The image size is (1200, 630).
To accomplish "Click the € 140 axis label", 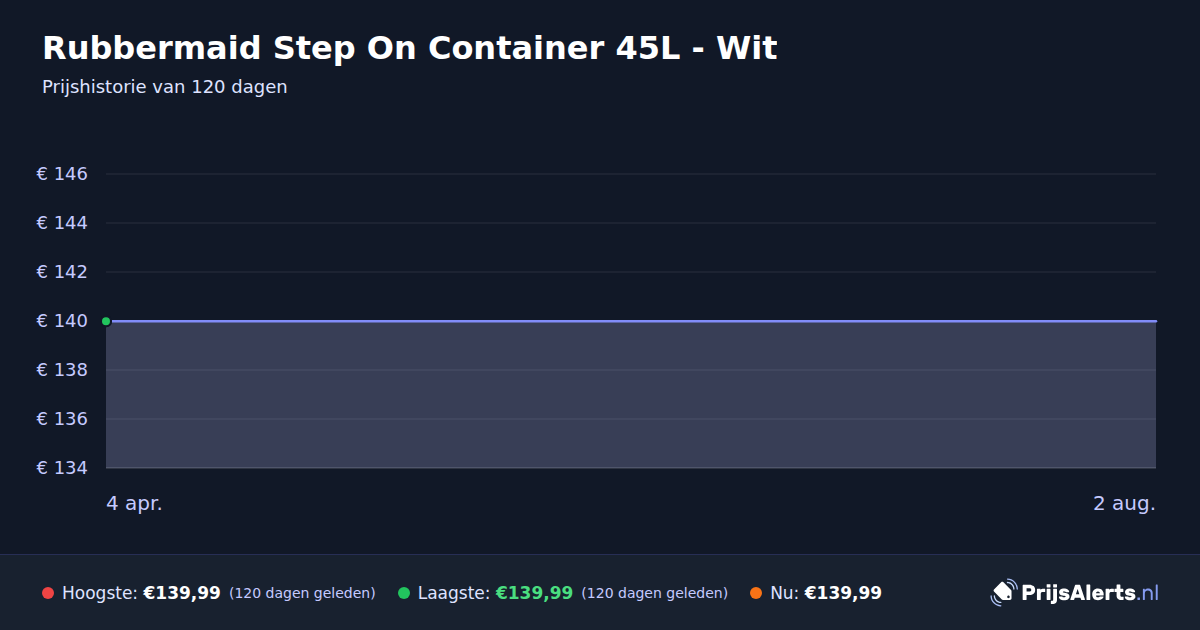I will click(62, 321).
